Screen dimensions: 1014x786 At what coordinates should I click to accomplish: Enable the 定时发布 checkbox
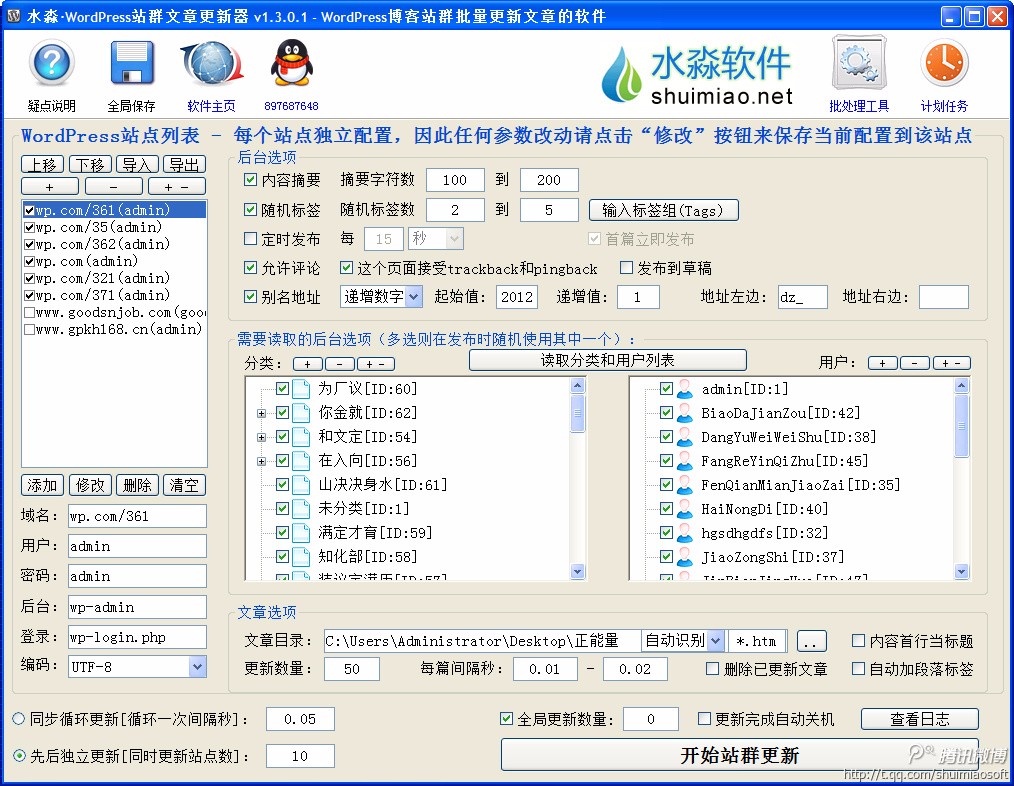pyautogui.click(x=251, y=239)
